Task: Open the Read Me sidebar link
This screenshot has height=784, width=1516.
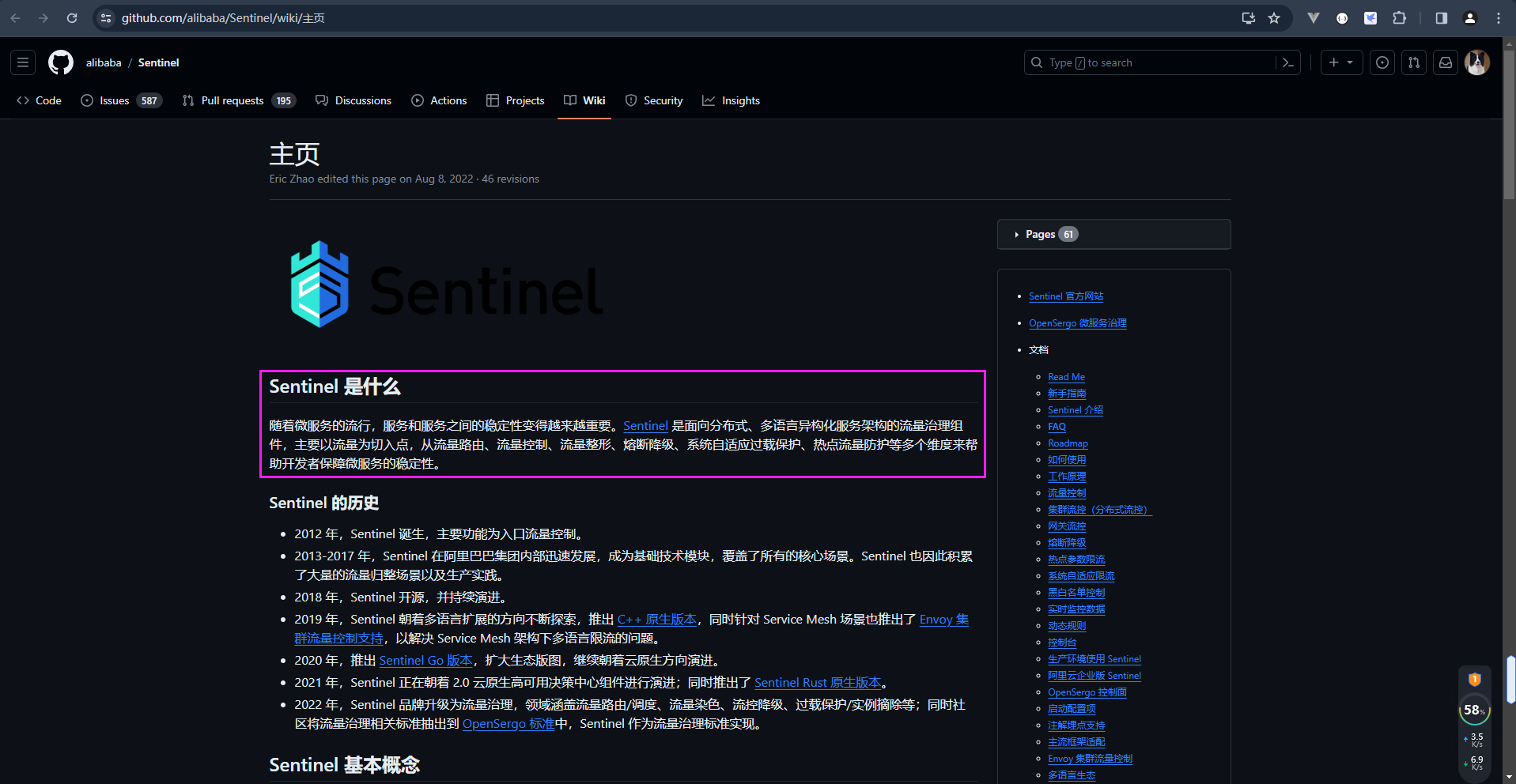Action: [x=1066, y=377]
